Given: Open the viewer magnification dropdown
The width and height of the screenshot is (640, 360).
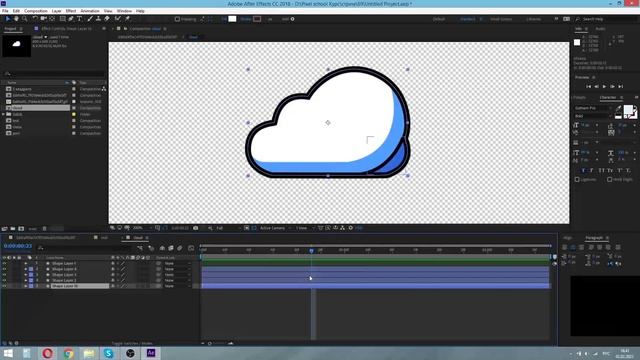Looking at the screenshot, I should click(x=141, y=228).
